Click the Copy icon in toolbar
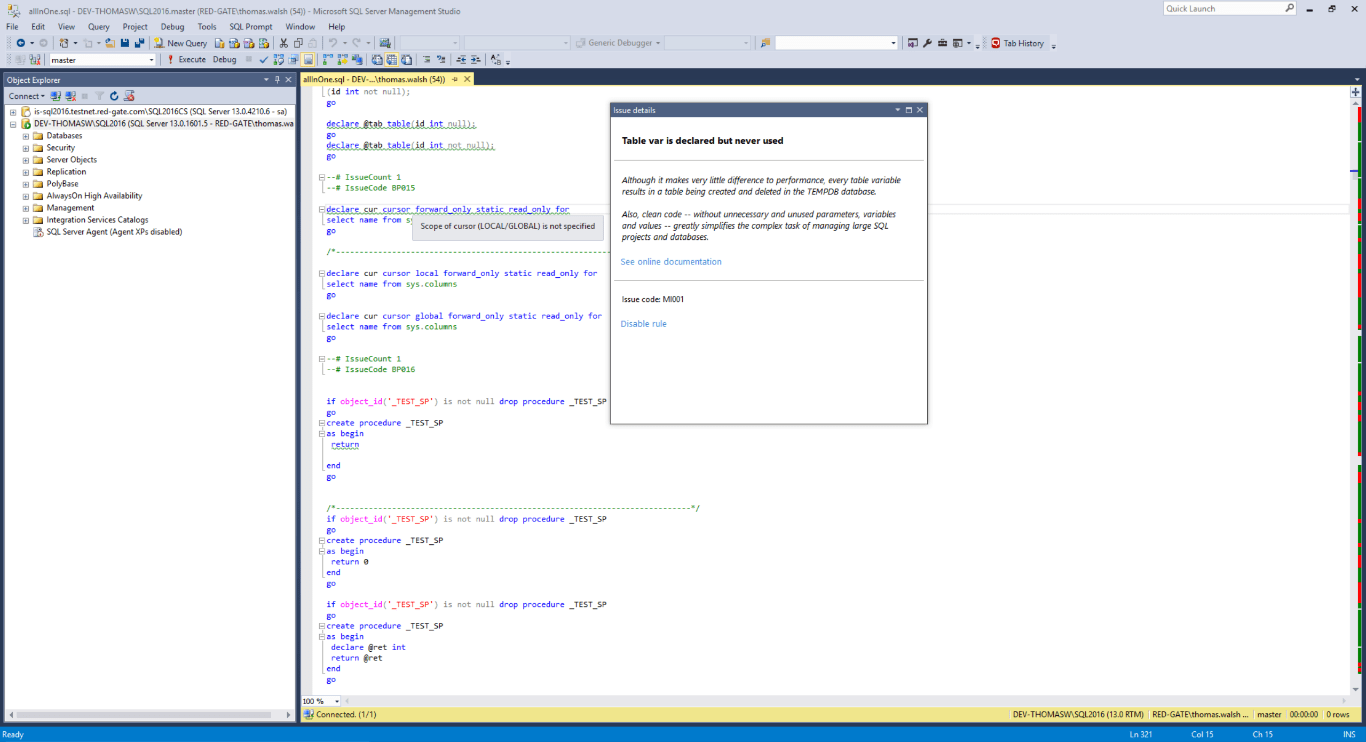This screenshot has height=742, width=1366. point(298,43)
